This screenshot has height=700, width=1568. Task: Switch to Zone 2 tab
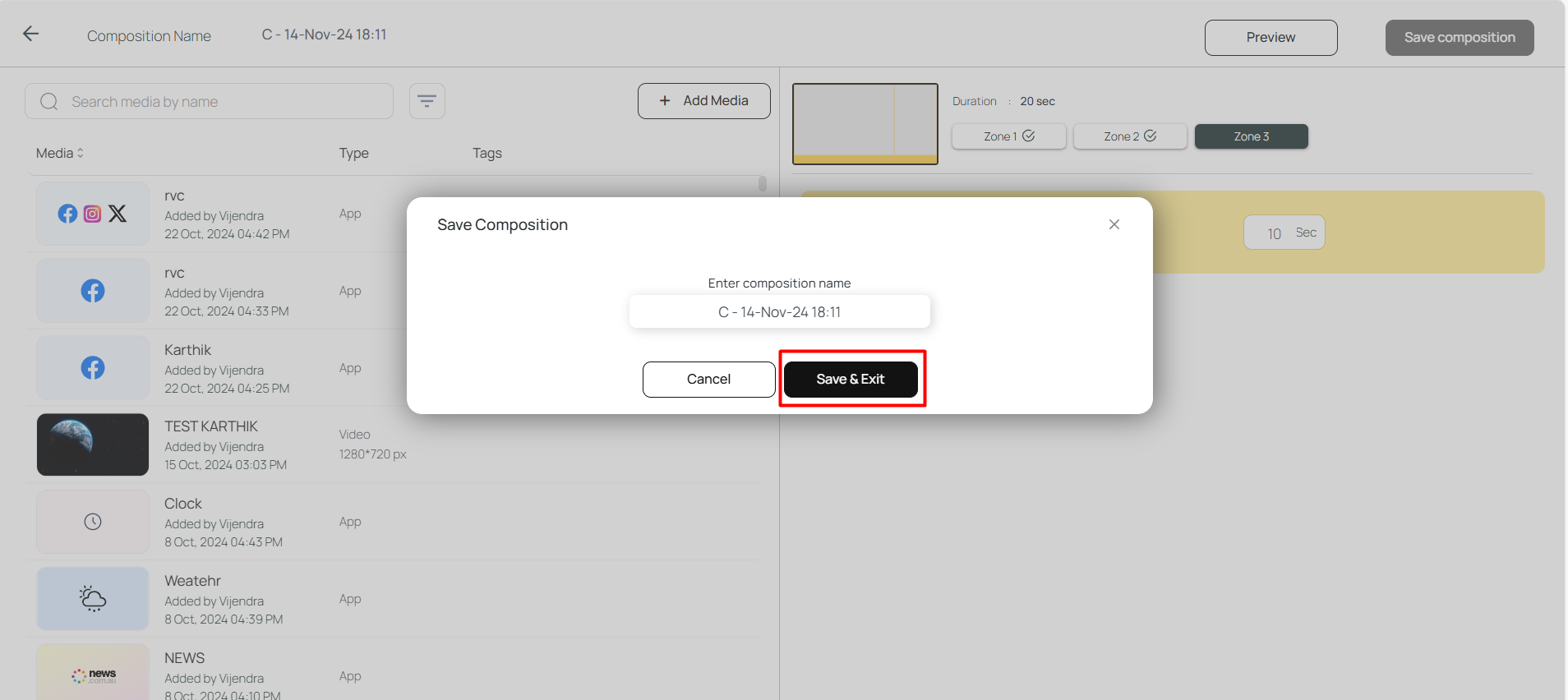pos(1129,136)
